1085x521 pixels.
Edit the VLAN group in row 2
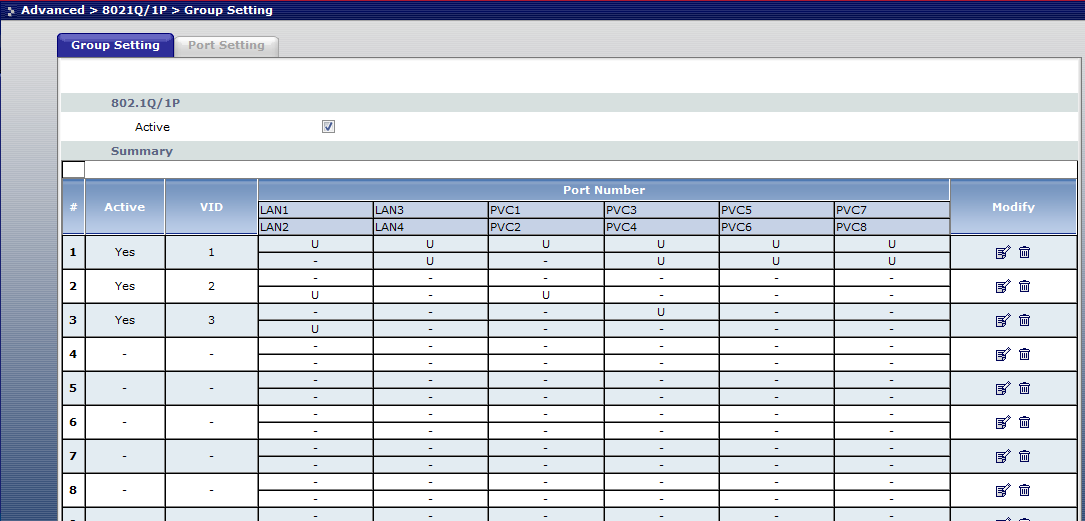(1003, 286)
